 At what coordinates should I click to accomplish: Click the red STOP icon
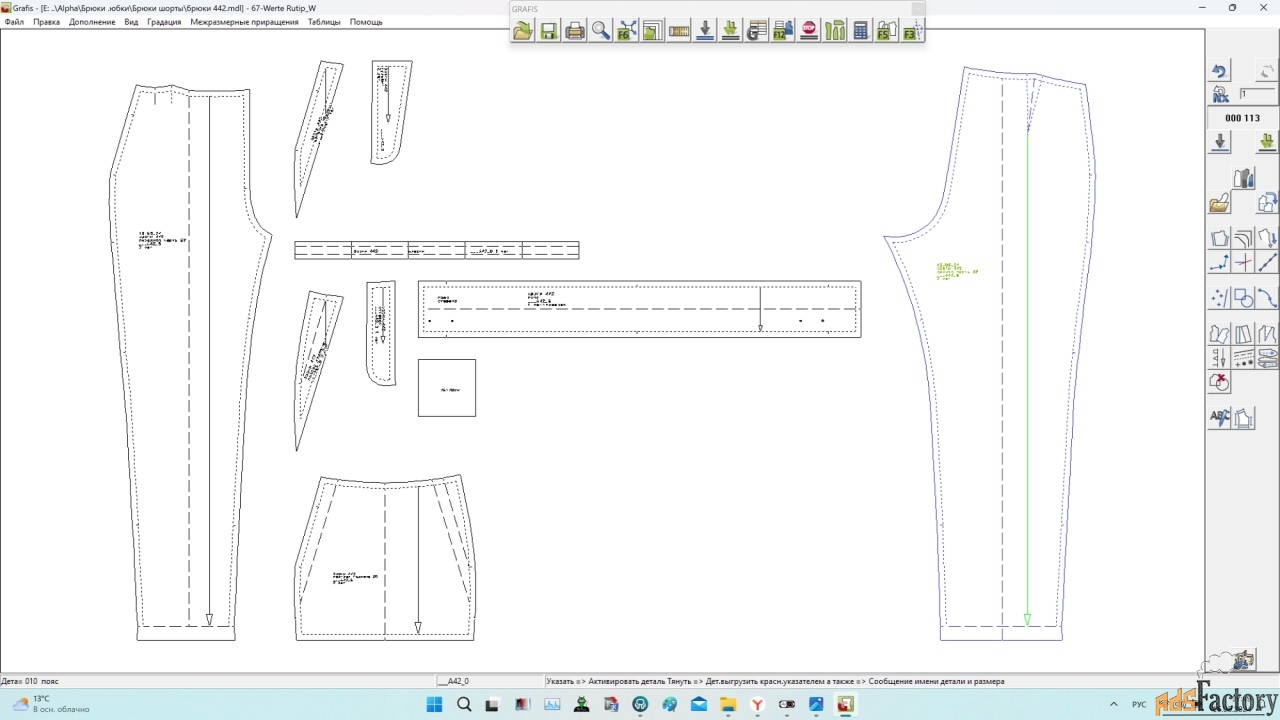[809, 31]
